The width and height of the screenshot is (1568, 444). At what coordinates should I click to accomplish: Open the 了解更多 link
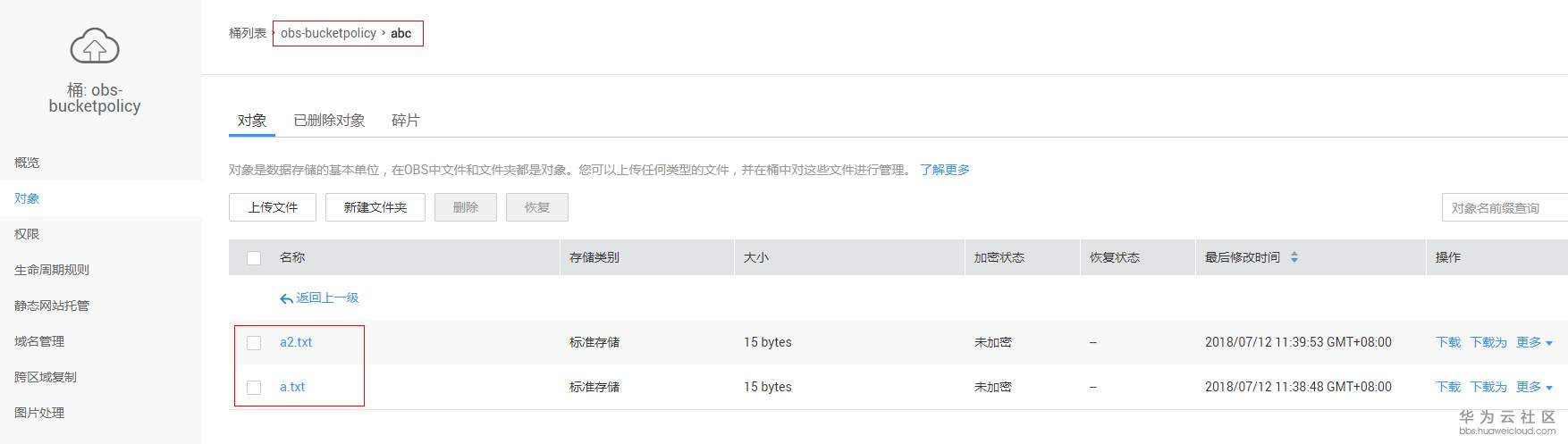point(944,170)
